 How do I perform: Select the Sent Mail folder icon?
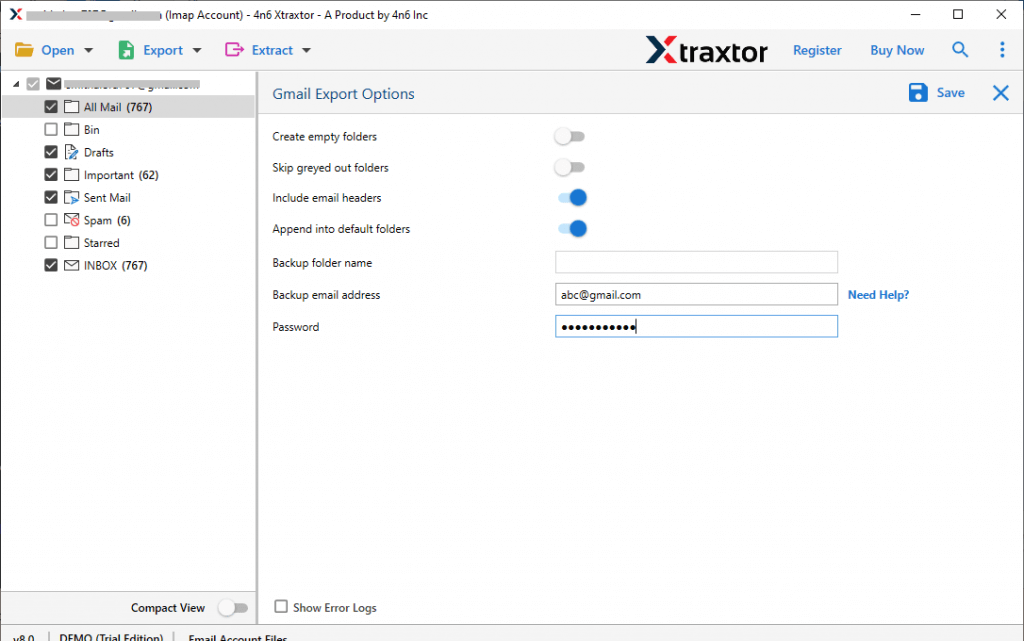tap(71, 197)
